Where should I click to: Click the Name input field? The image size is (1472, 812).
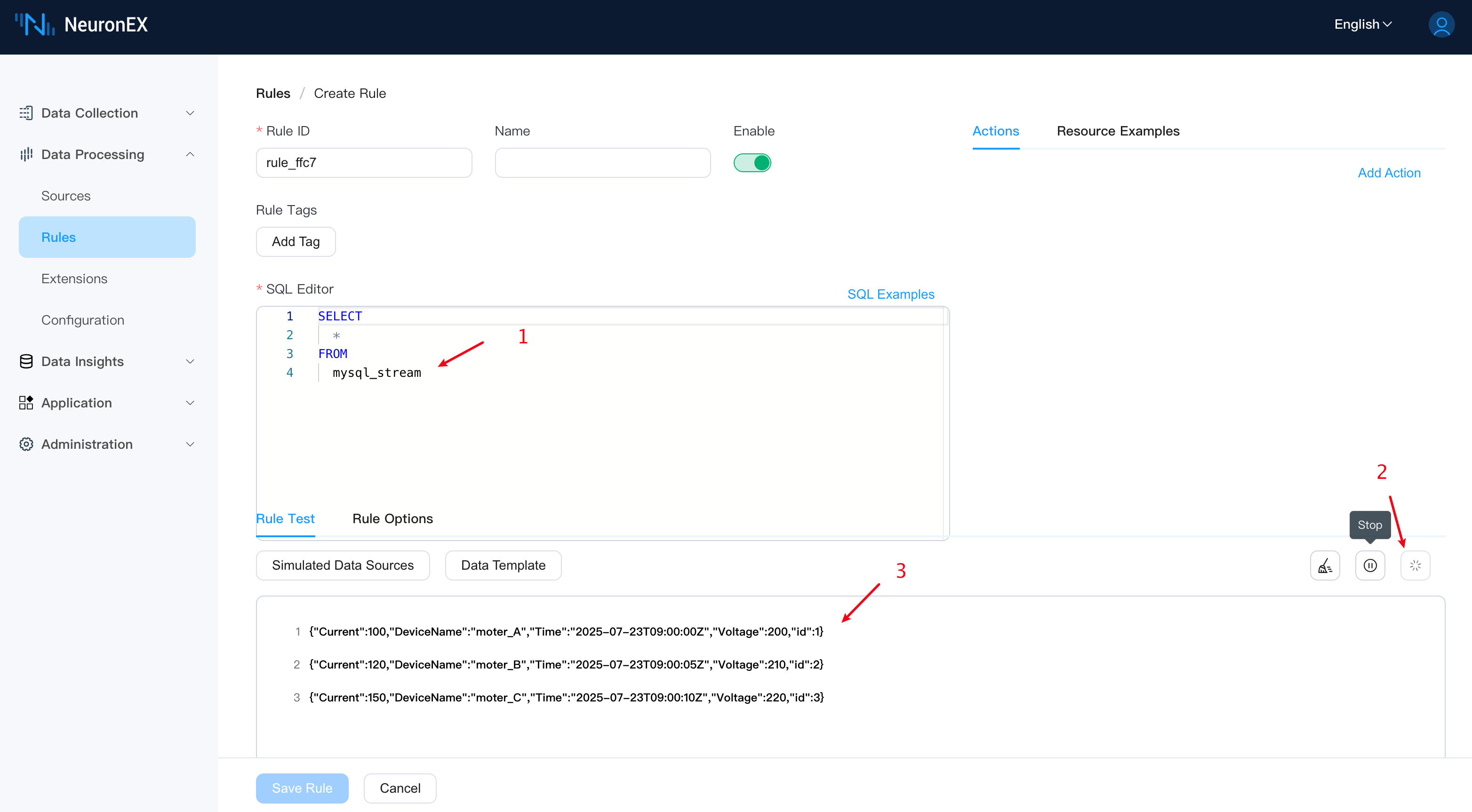click(x=602, y=163)
